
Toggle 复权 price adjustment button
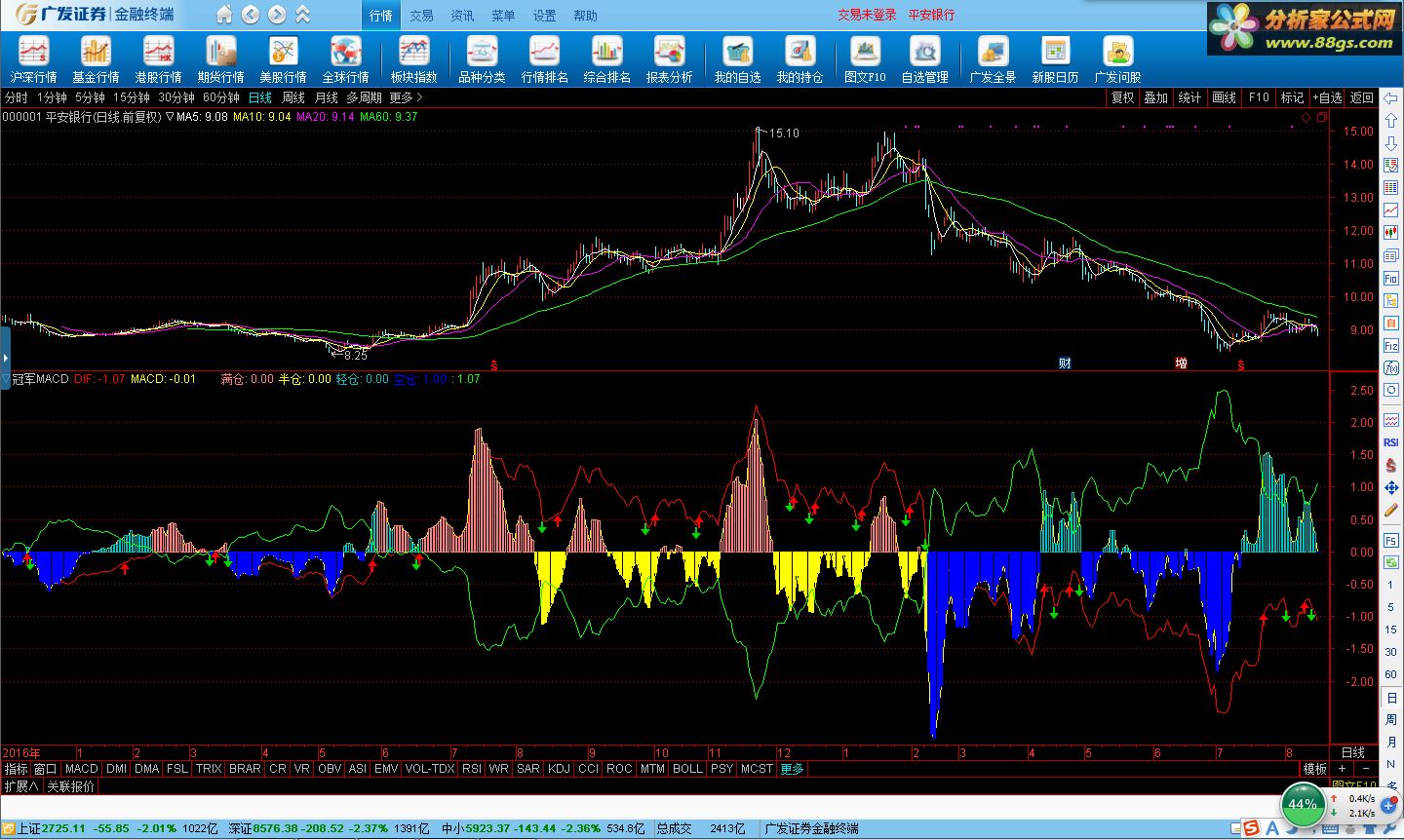1123,97
